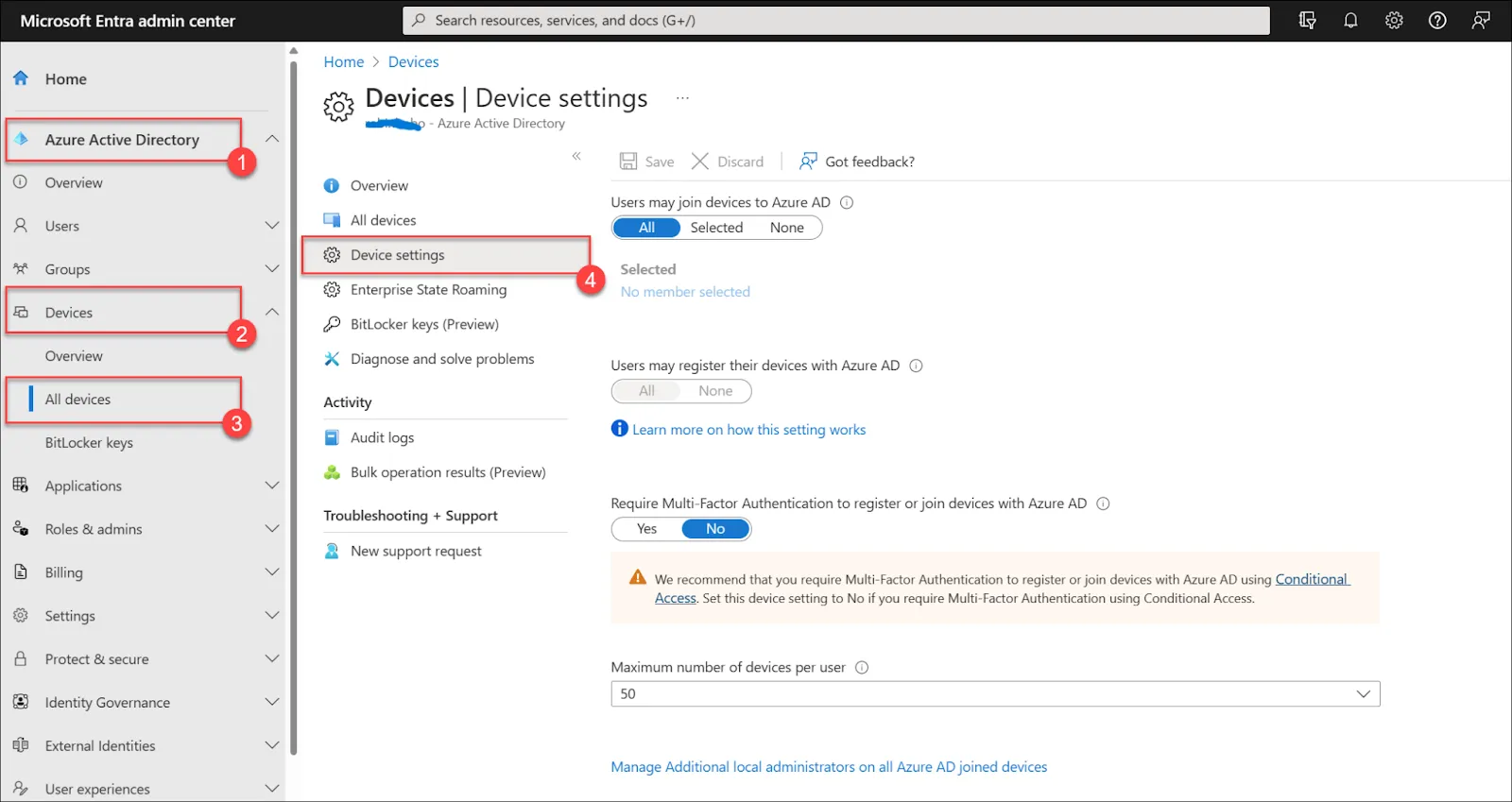
Task: Click No member selected link
Action: [x=685, y=292]
